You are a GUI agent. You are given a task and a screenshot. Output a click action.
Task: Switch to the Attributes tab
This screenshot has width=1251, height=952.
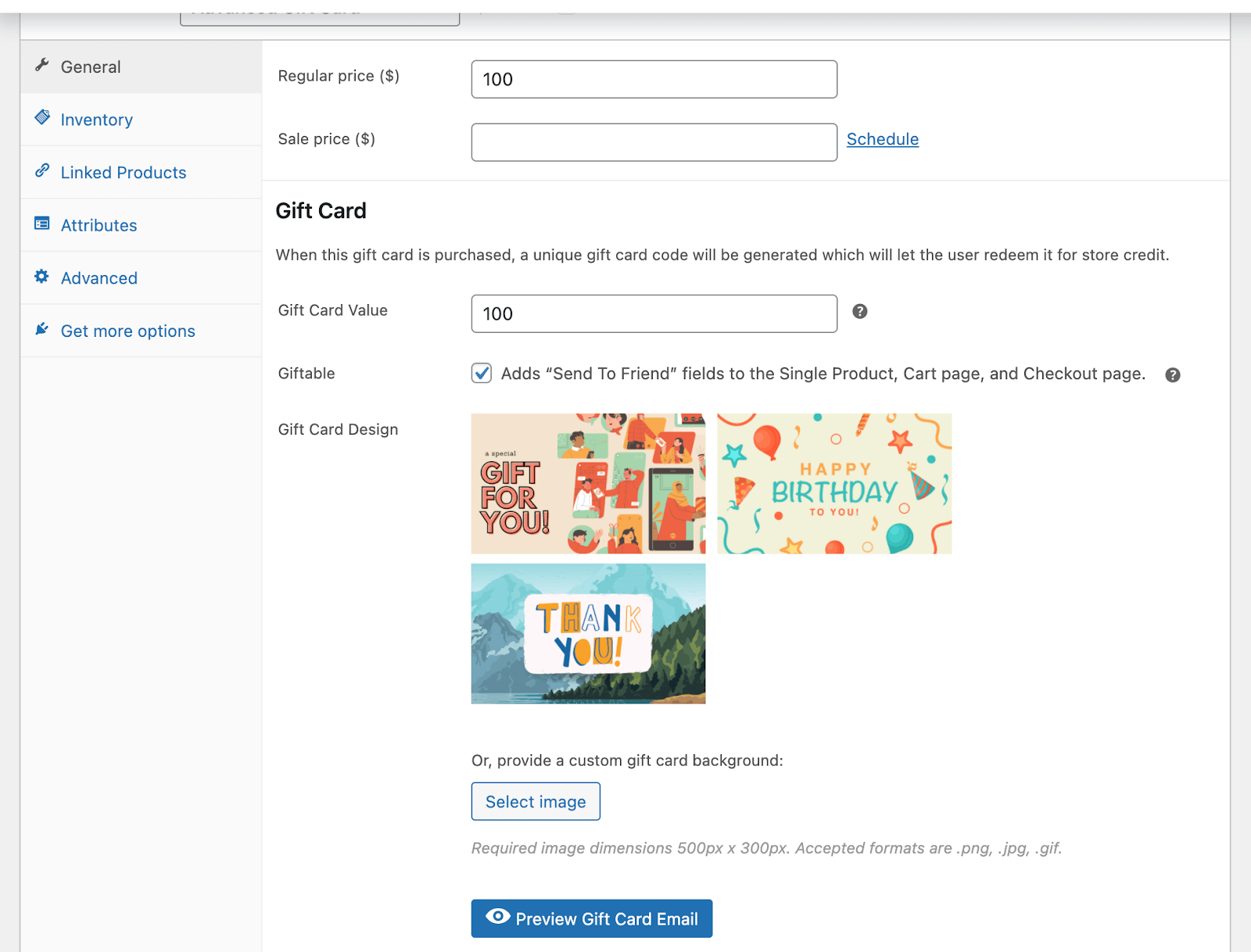99,226
